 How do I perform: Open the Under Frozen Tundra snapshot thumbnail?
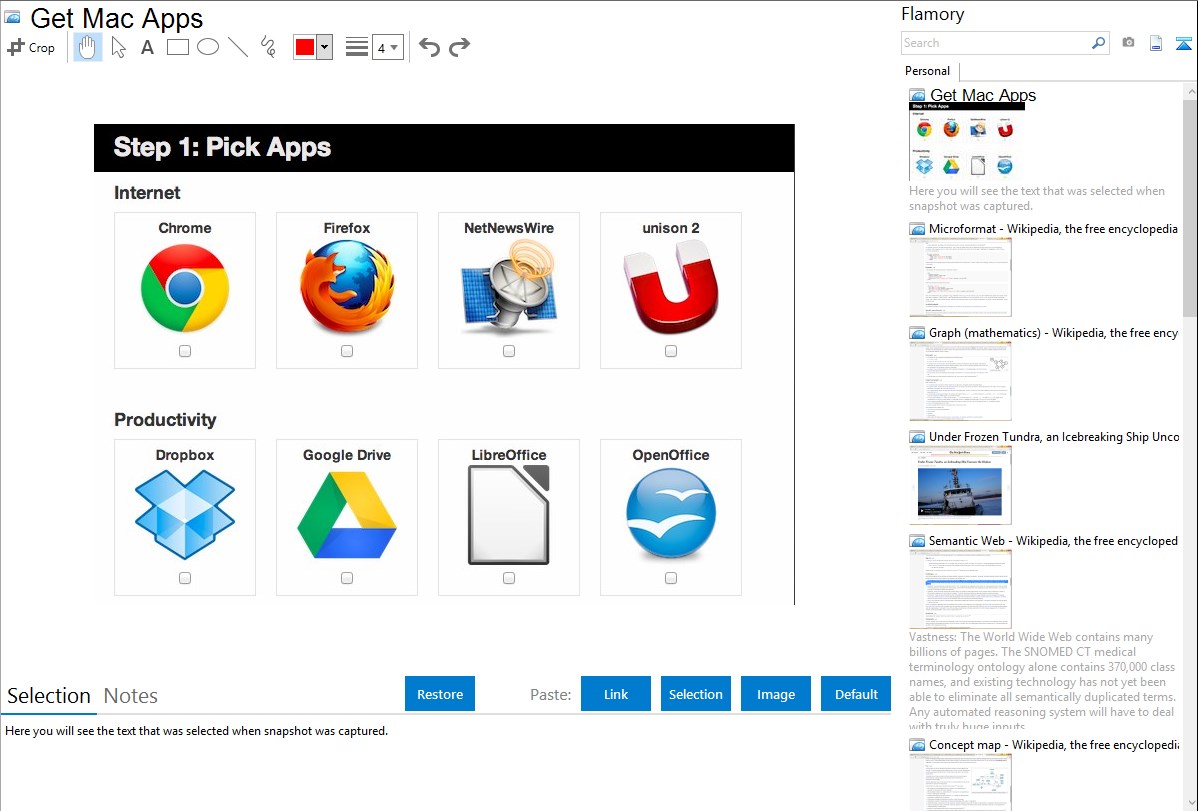pyautogui.click(x=960, y=485)
